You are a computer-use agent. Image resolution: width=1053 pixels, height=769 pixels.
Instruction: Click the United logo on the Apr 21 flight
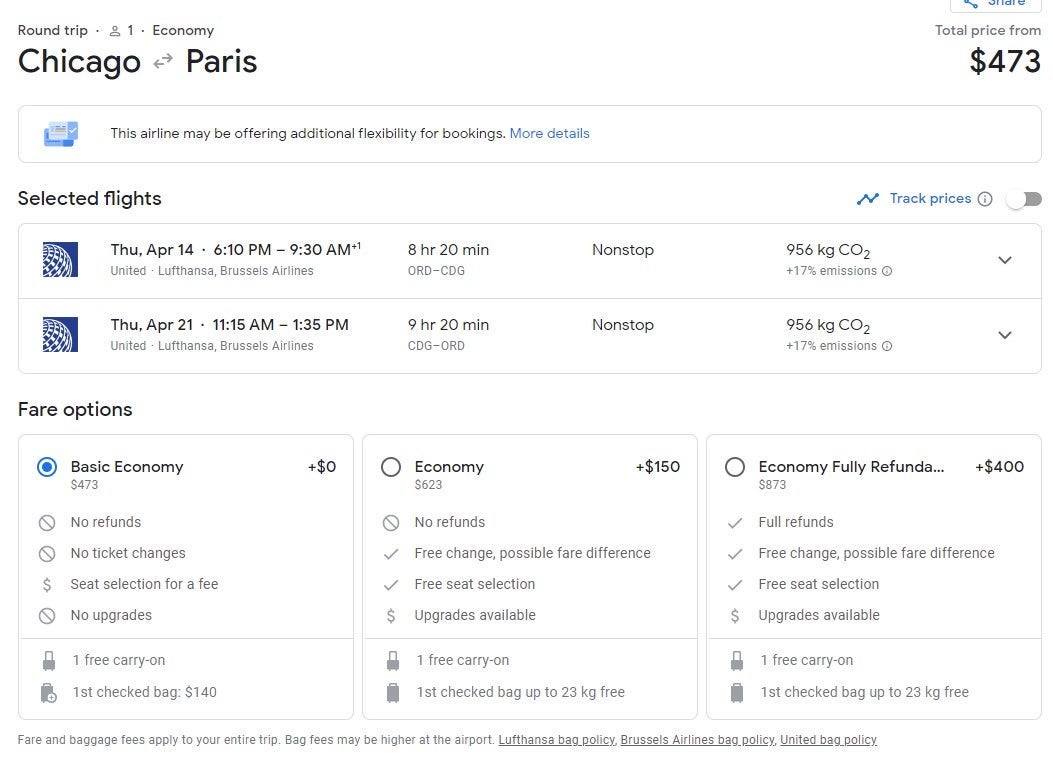pyautogui.click(x=60, y=335)
